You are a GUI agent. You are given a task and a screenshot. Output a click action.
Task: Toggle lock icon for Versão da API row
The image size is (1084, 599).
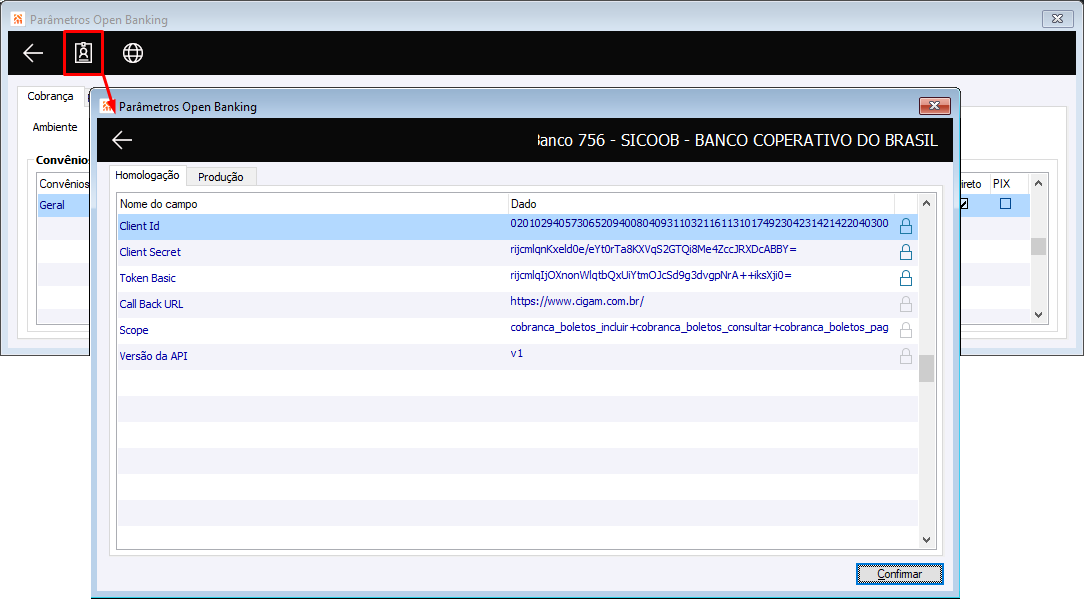point(906,356)
